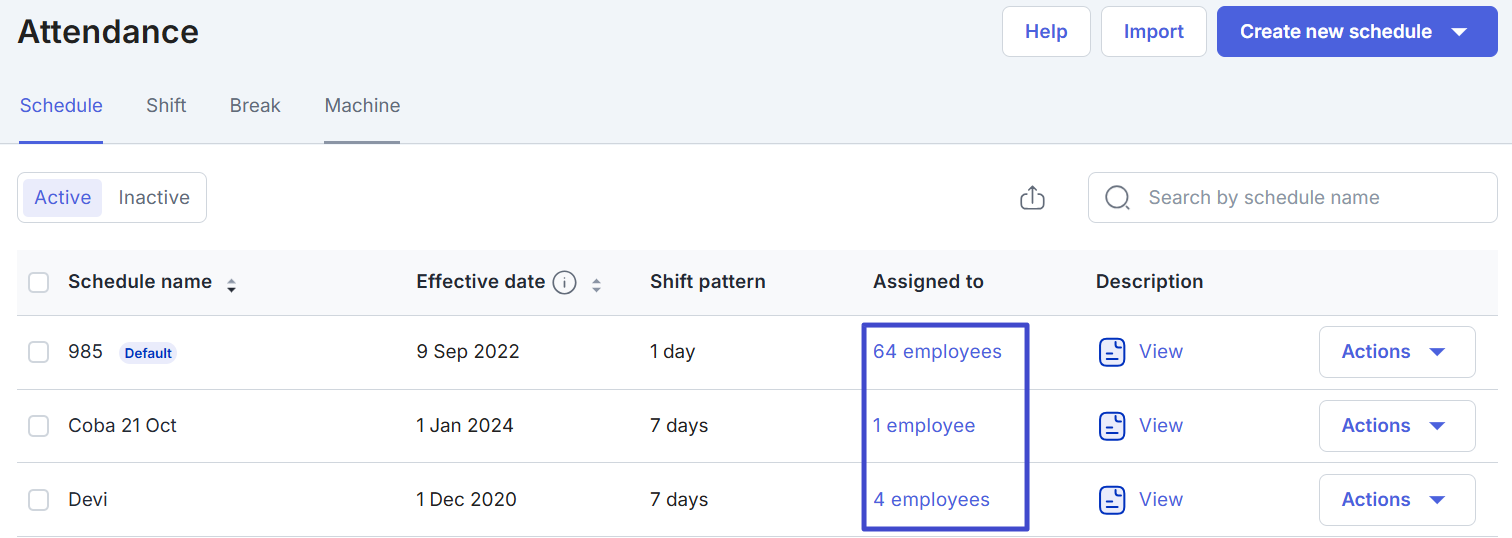Open Actions dropdown for schedule 985
Image resolution: width=1512 pixels, height=538 pixels.
tap(1396, 352)
